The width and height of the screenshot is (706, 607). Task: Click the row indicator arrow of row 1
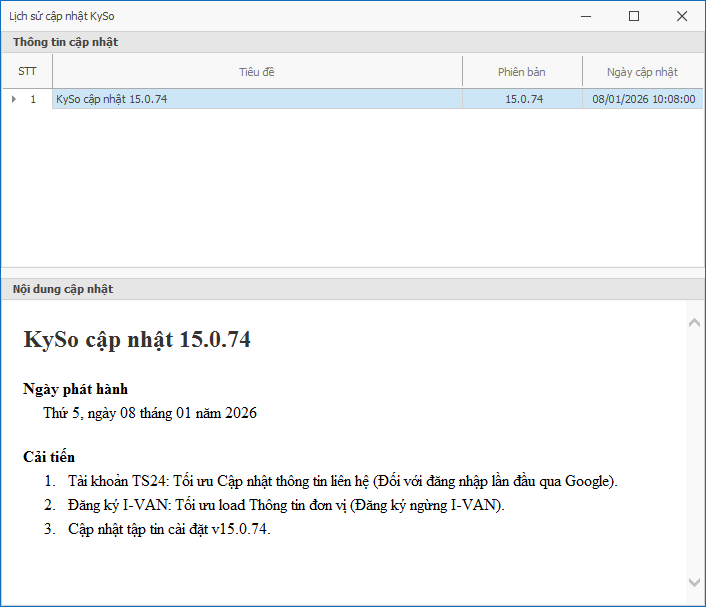pos(14,99)
